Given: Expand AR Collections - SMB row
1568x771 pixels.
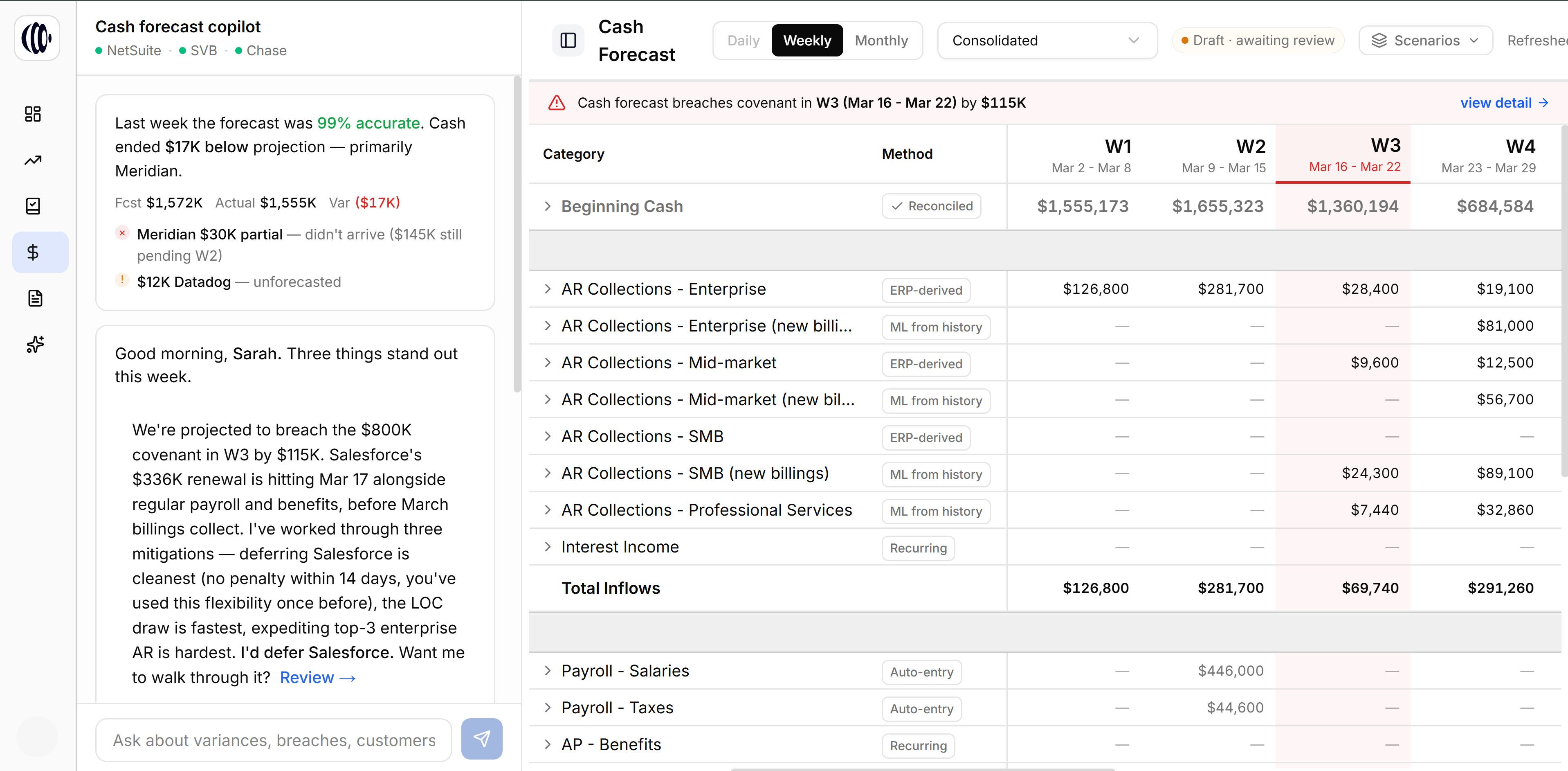Looking at the screenshot, I should pos(547,437).
